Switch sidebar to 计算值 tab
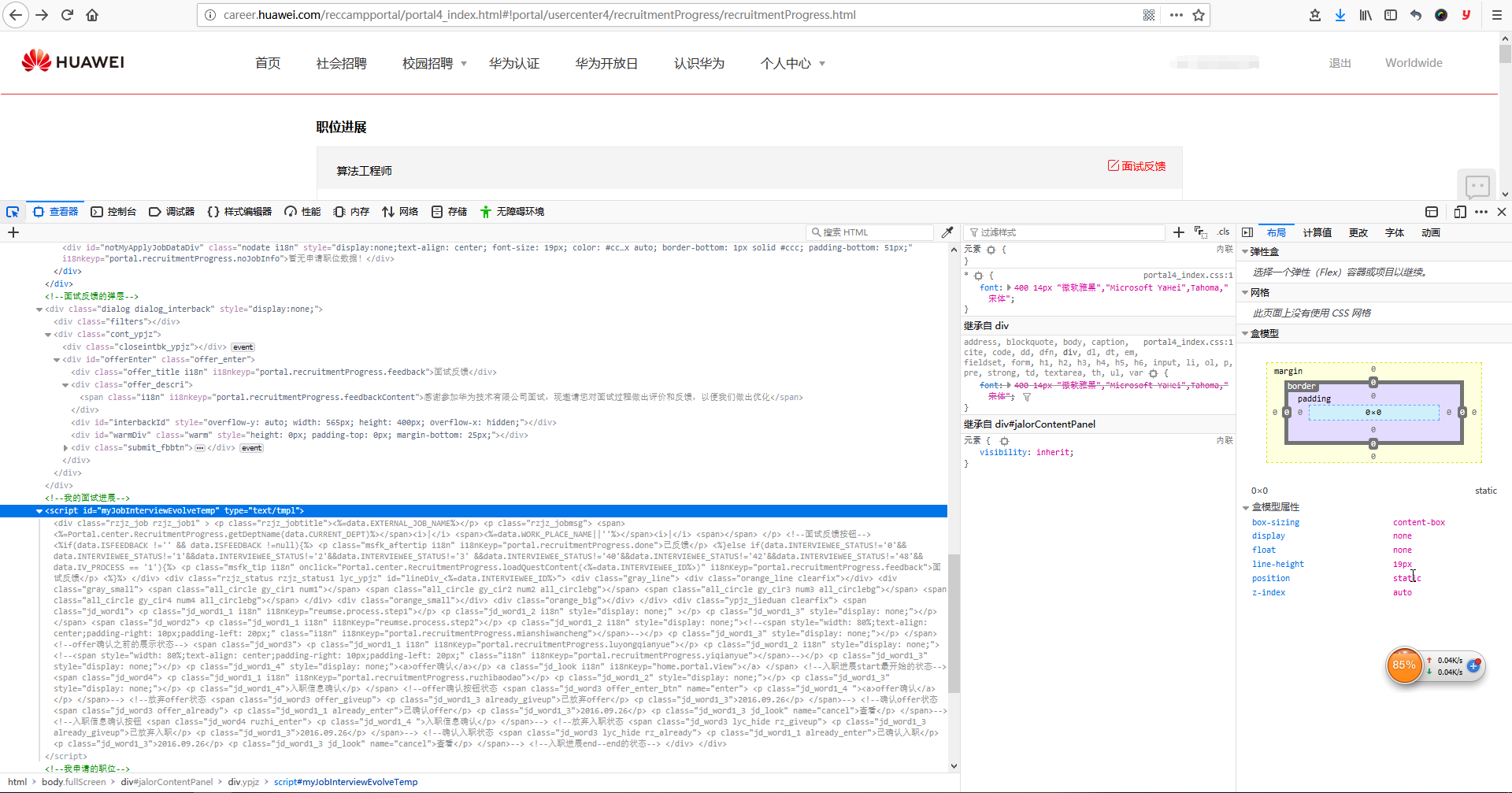 (1317, 232)
